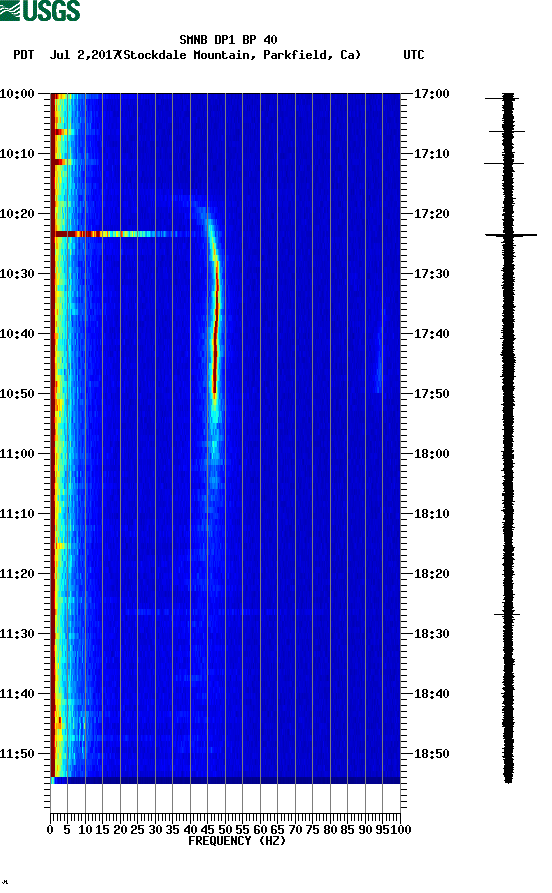Screen dimensions: 552x893
Task: Click the seismogram spike near 18:27
Action: tap(507, 615)
